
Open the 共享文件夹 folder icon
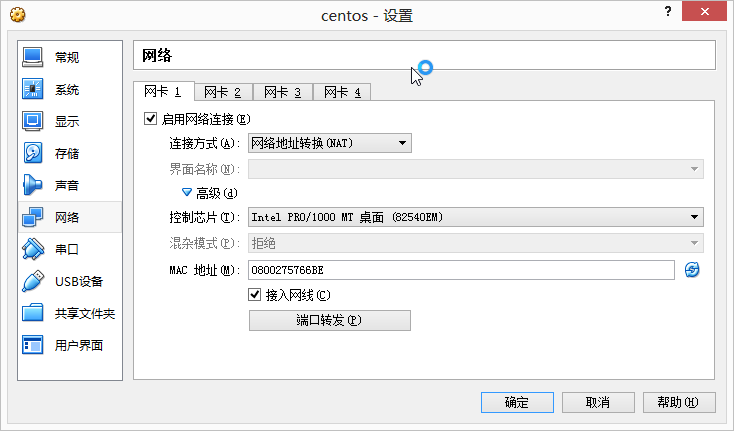pos(33,313)
